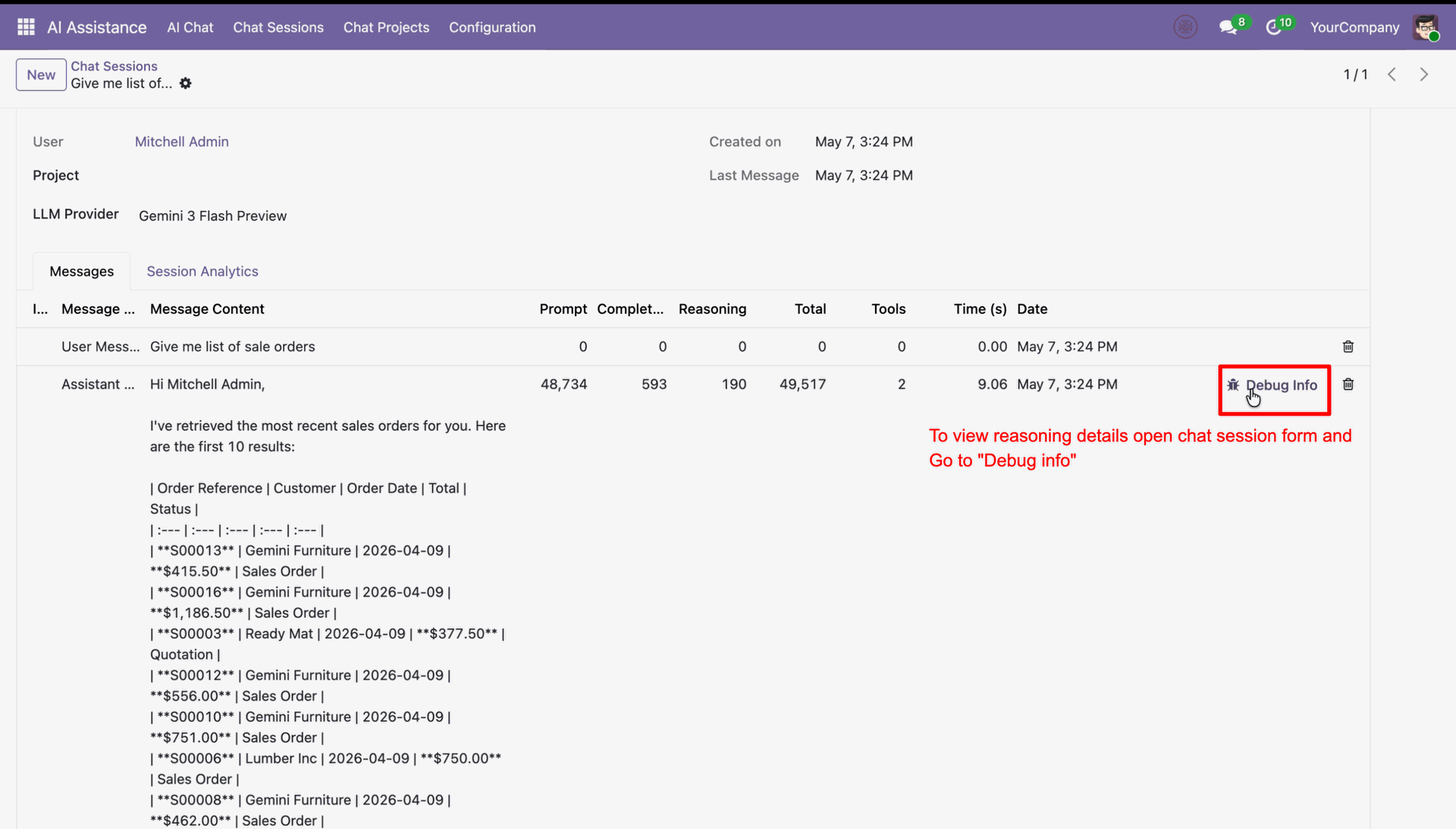Viewport: 1456px width, 829px height.
Task: Click the 'User Mess...' message type cell
Action: tap(100, 347)
